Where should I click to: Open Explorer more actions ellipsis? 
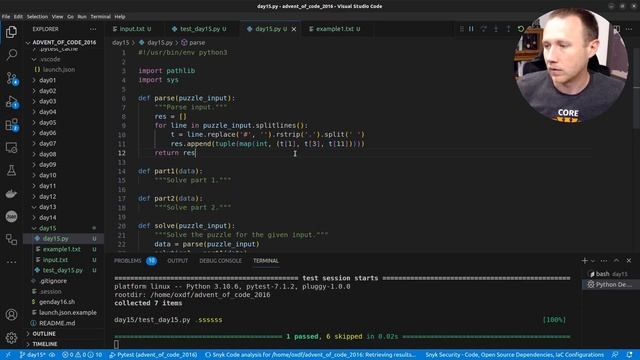point(93,29)
